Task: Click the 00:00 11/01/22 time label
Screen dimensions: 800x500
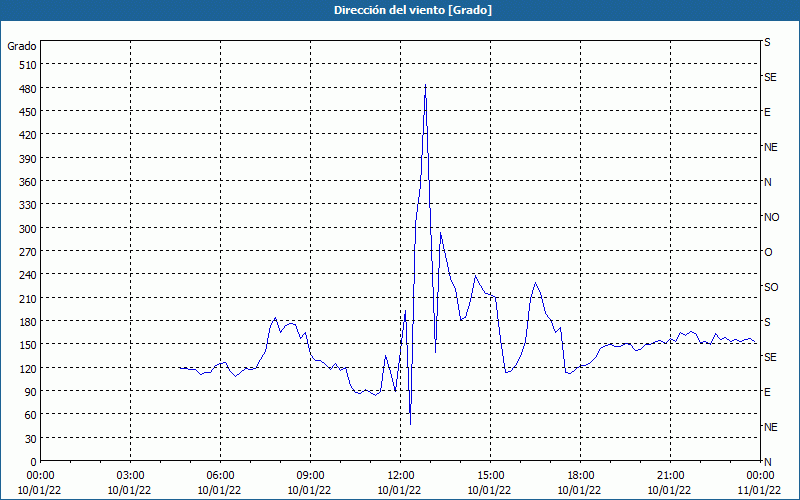Action: [x=760, y=483]
